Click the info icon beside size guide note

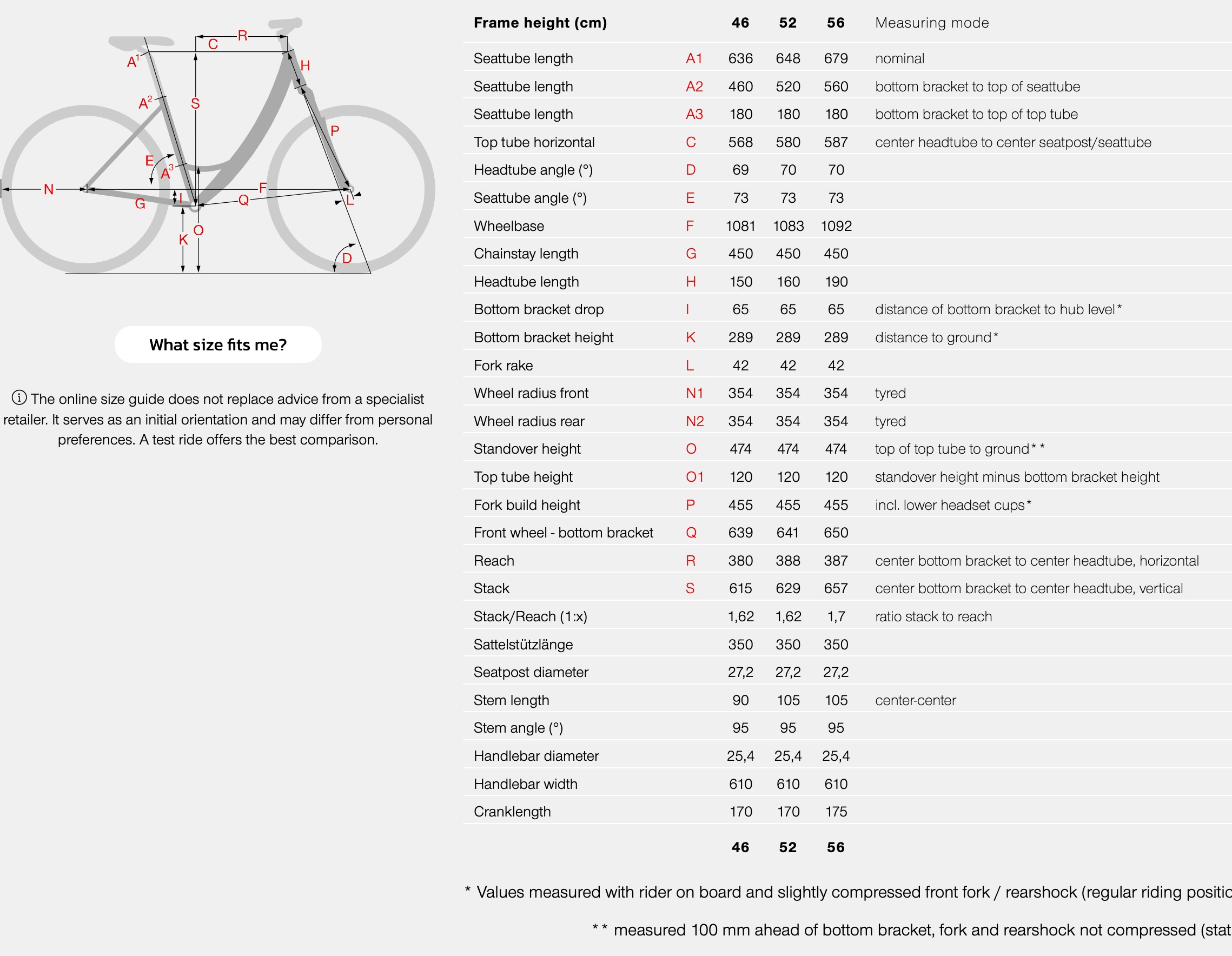[19, 397]
